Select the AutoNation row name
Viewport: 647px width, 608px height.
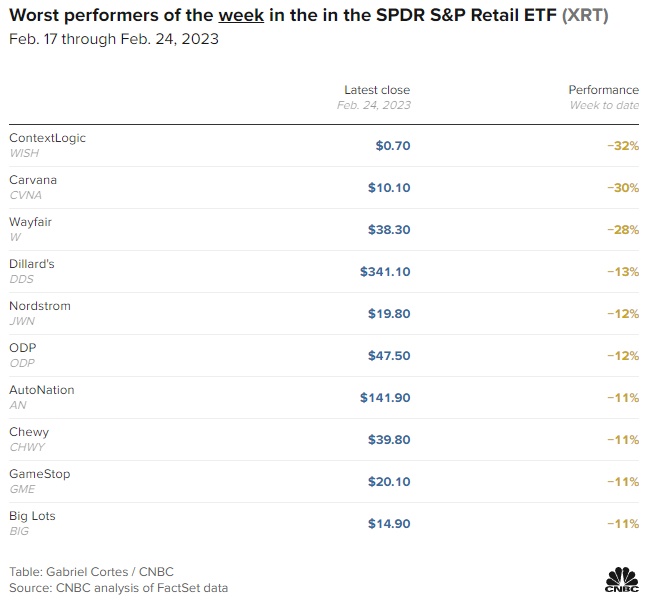pos(41,390)
